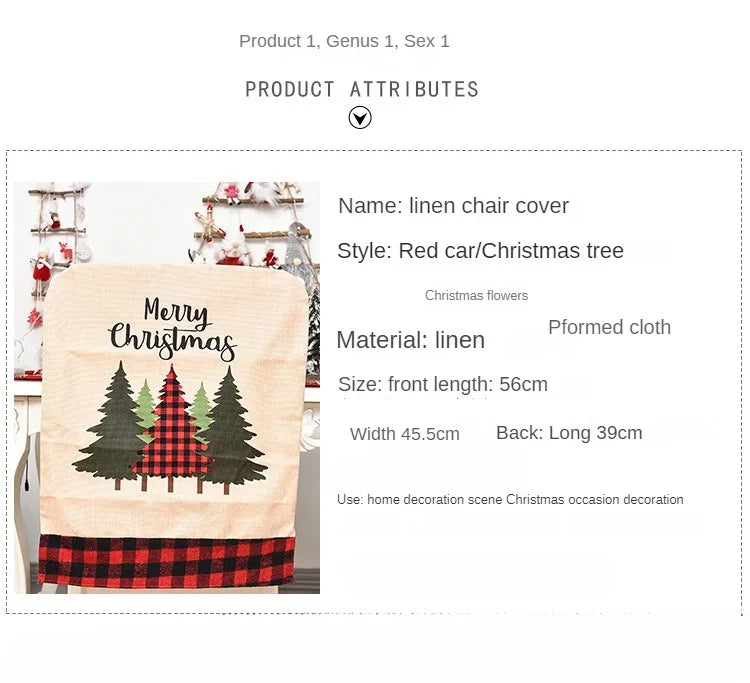
Task: Click the PRODUCT ATTRIBUTES heading
Action: (x=362, y=89)
